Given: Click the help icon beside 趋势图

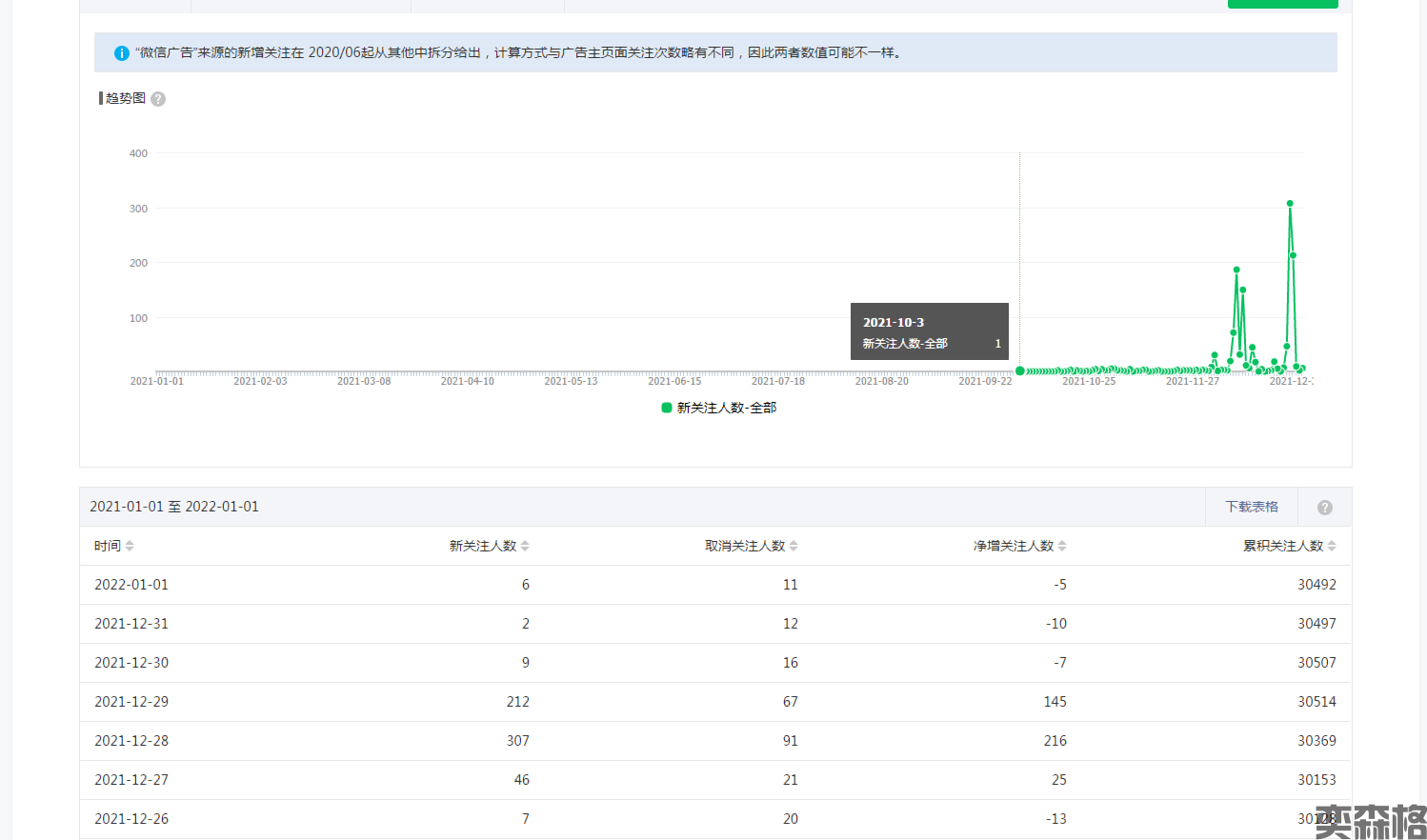Looking at the screenshot, I should (158, 99).
